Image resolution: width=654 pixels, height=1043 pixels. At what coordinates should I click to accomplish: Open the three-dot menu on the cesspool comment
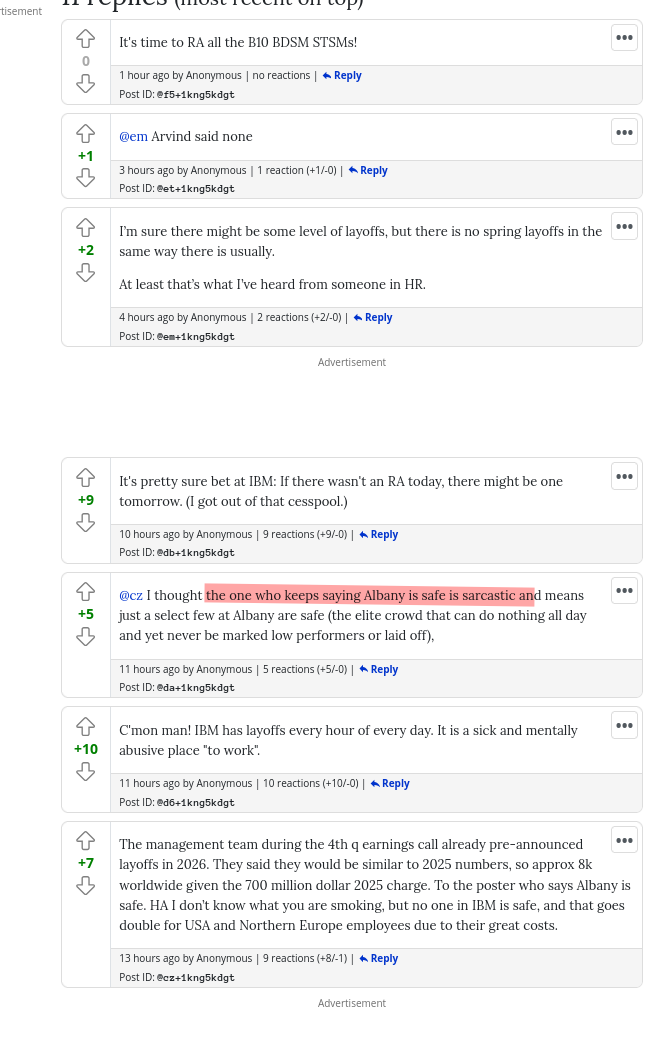pos(624,476)
